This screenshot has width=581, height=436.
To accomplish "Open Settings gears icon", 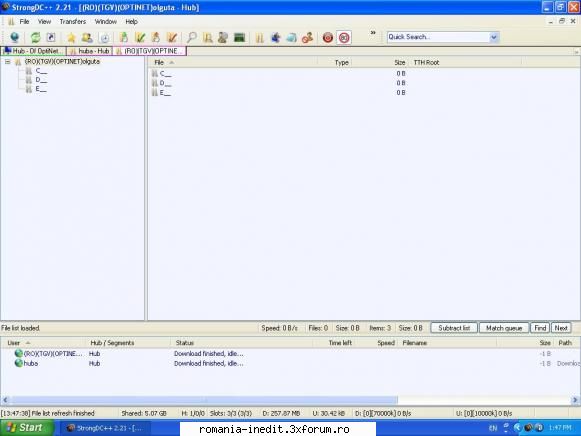I will 308,37.
